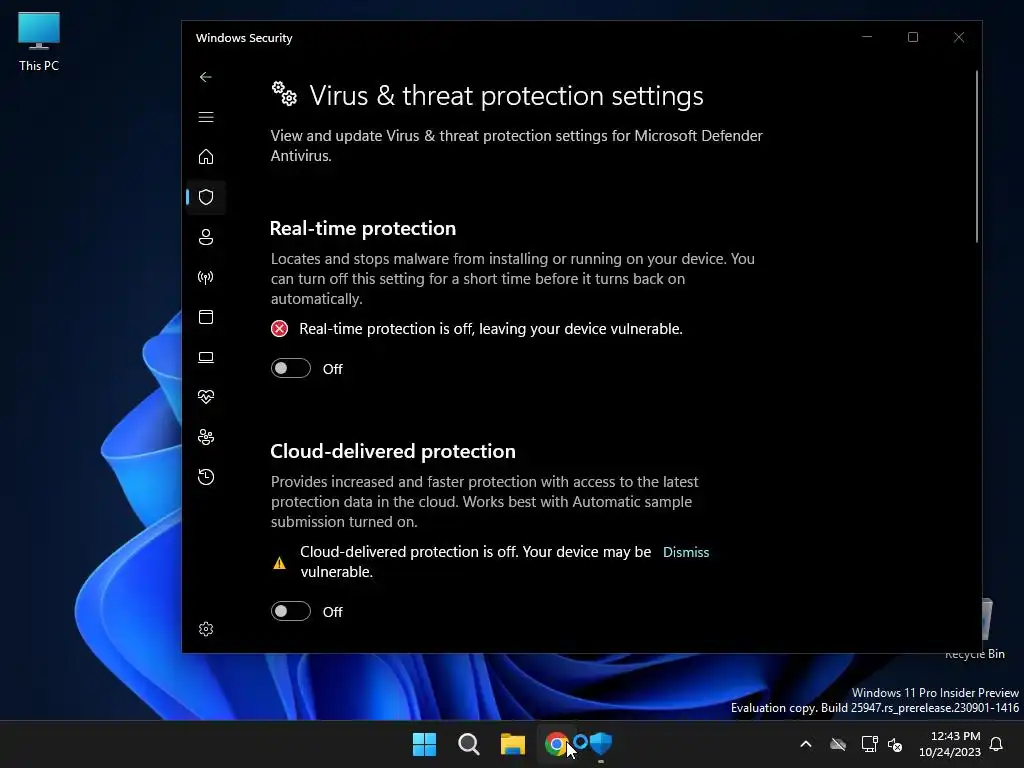
Task: Open Firewall & network protection icon
Action: [206, 278]
